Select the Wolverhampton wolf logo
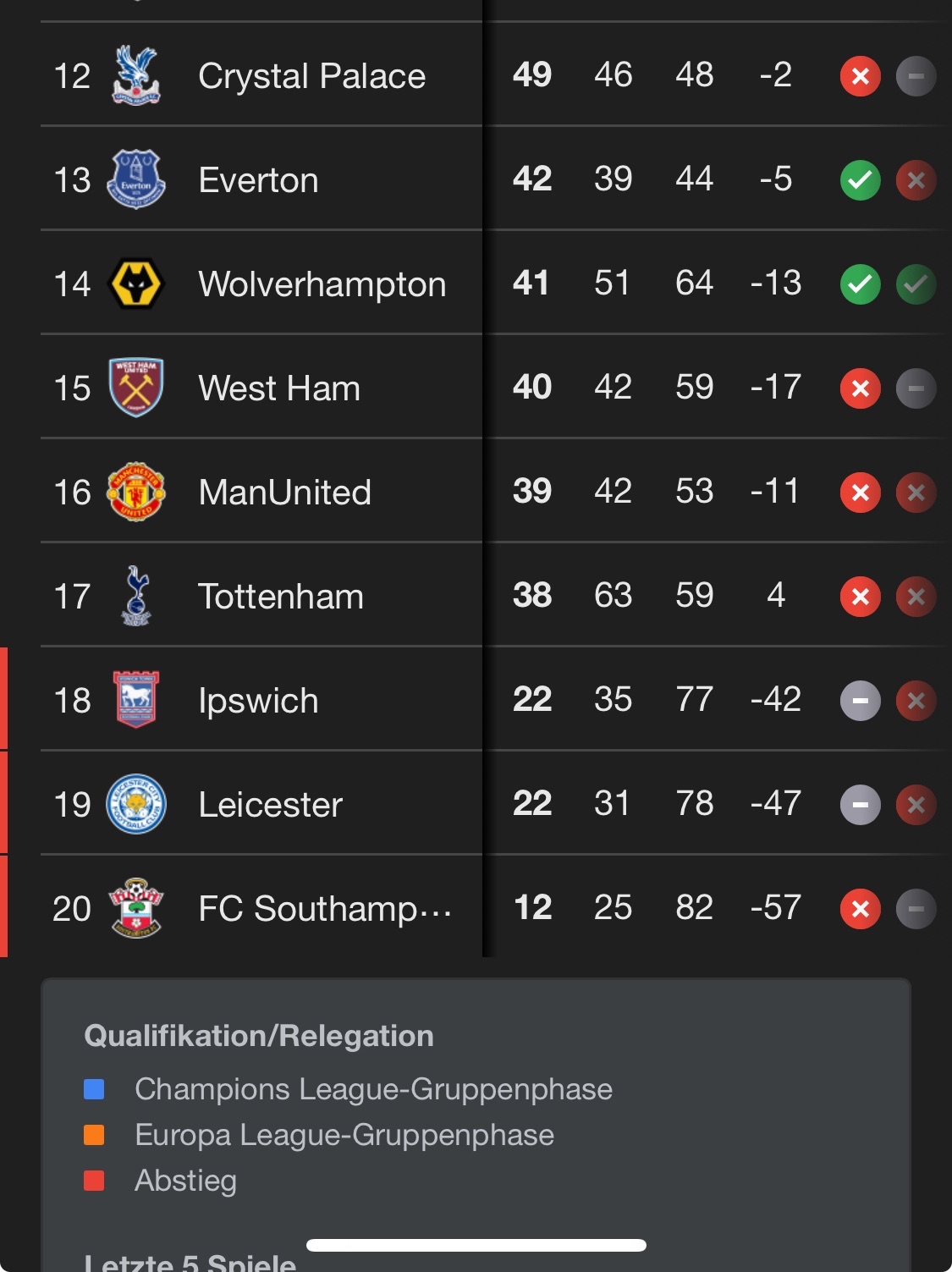Viewport: 952px width, 1272px height. pos(136,284)
